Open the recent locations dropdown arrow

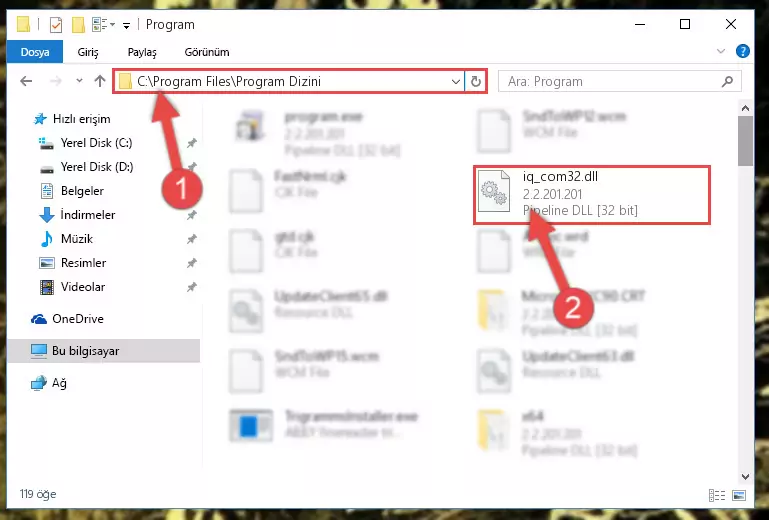(79, 81)
